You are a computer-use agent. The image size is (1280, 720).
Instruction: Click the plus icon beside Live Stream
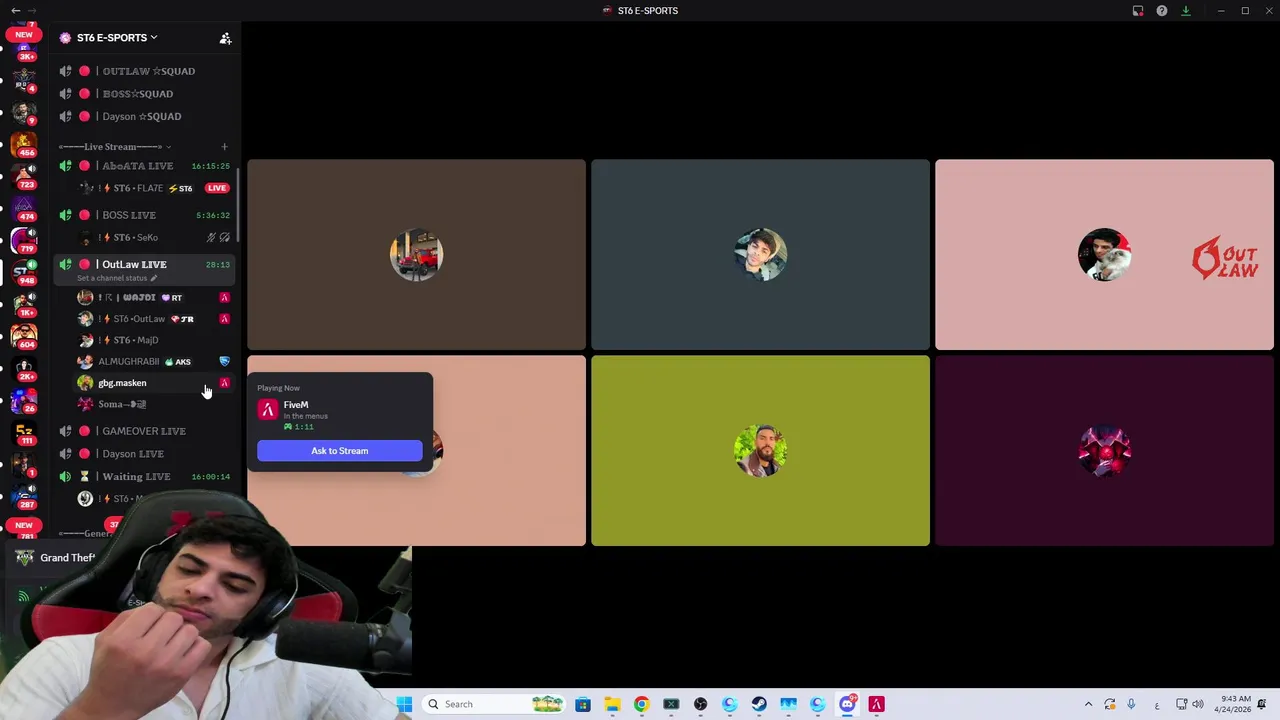pyautogui.click(x=224, y=147)
